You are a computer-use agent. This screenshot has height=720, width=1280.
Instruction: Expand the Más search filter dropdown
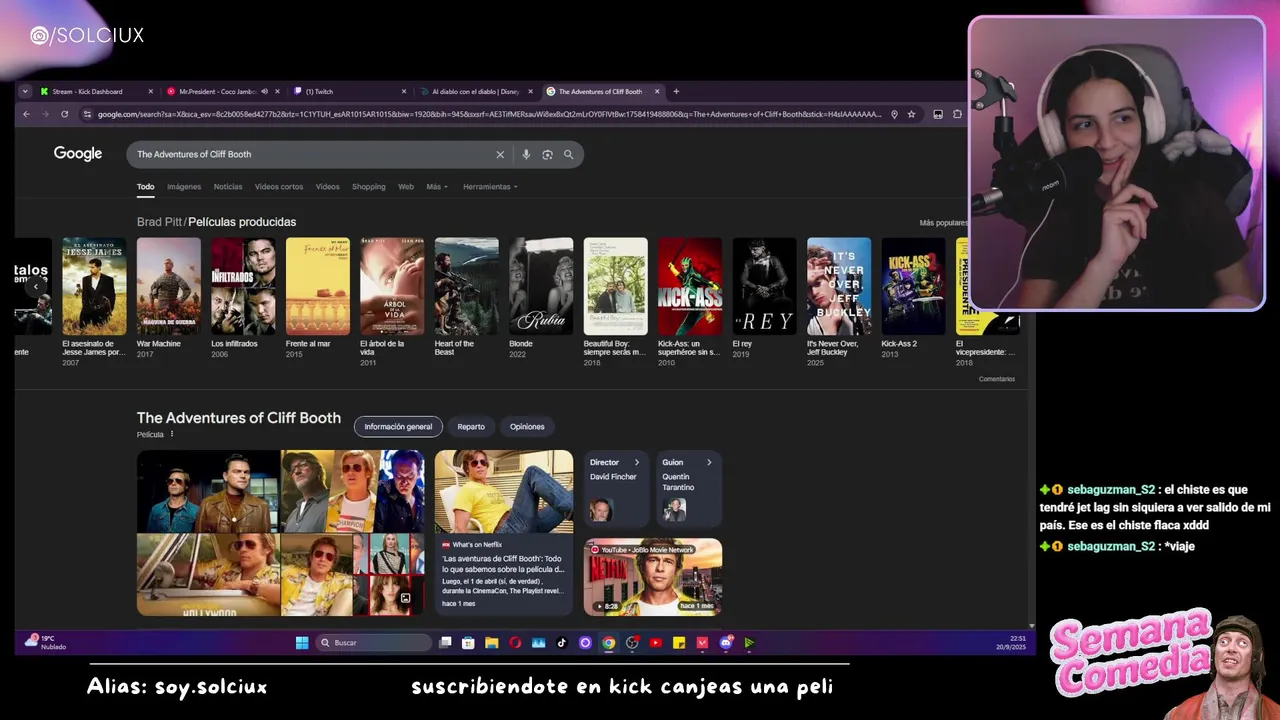(437, 187)
